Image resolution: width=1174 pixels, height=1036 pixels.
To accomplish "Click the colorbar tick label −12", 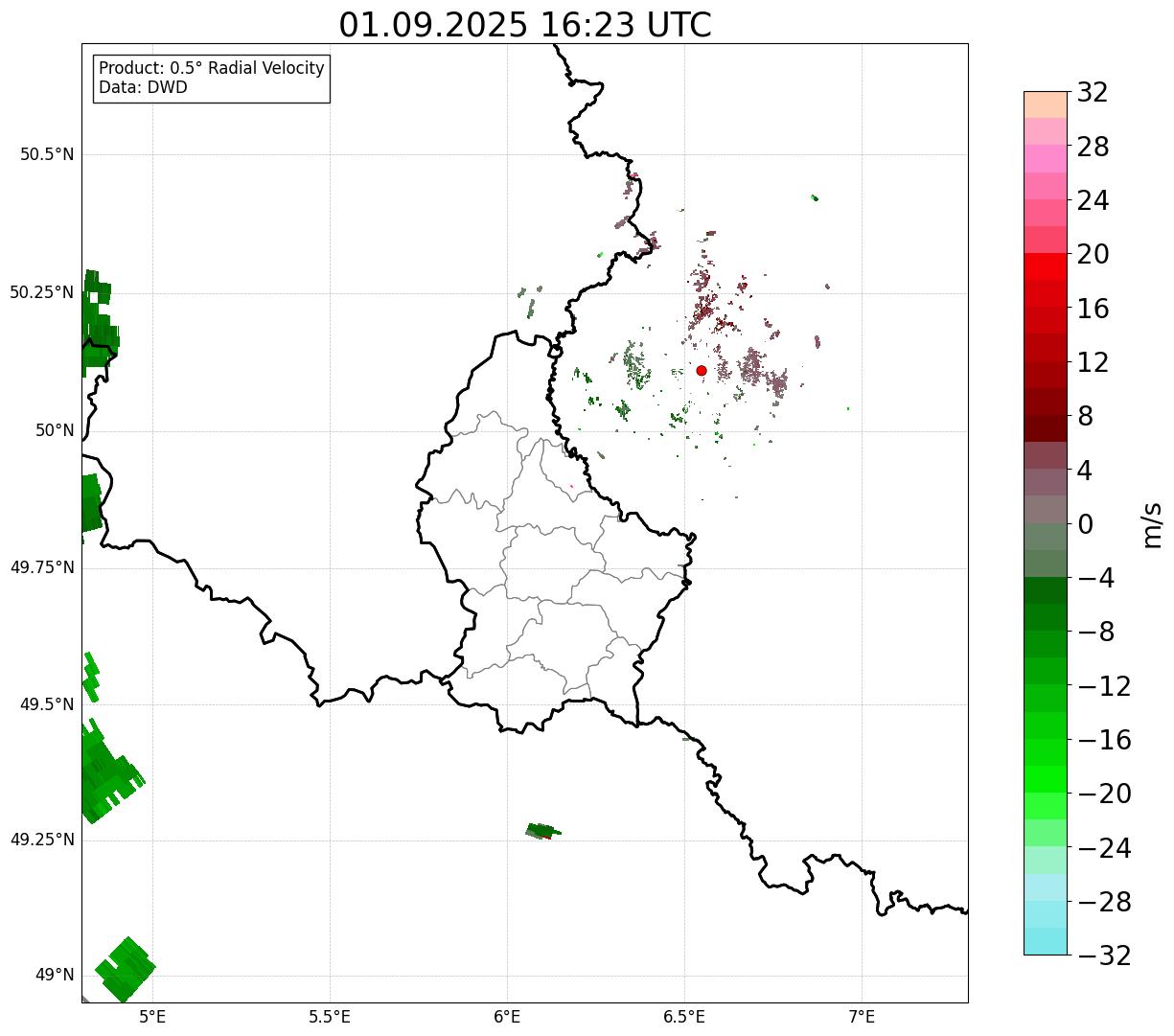I will click(1104, 686).
